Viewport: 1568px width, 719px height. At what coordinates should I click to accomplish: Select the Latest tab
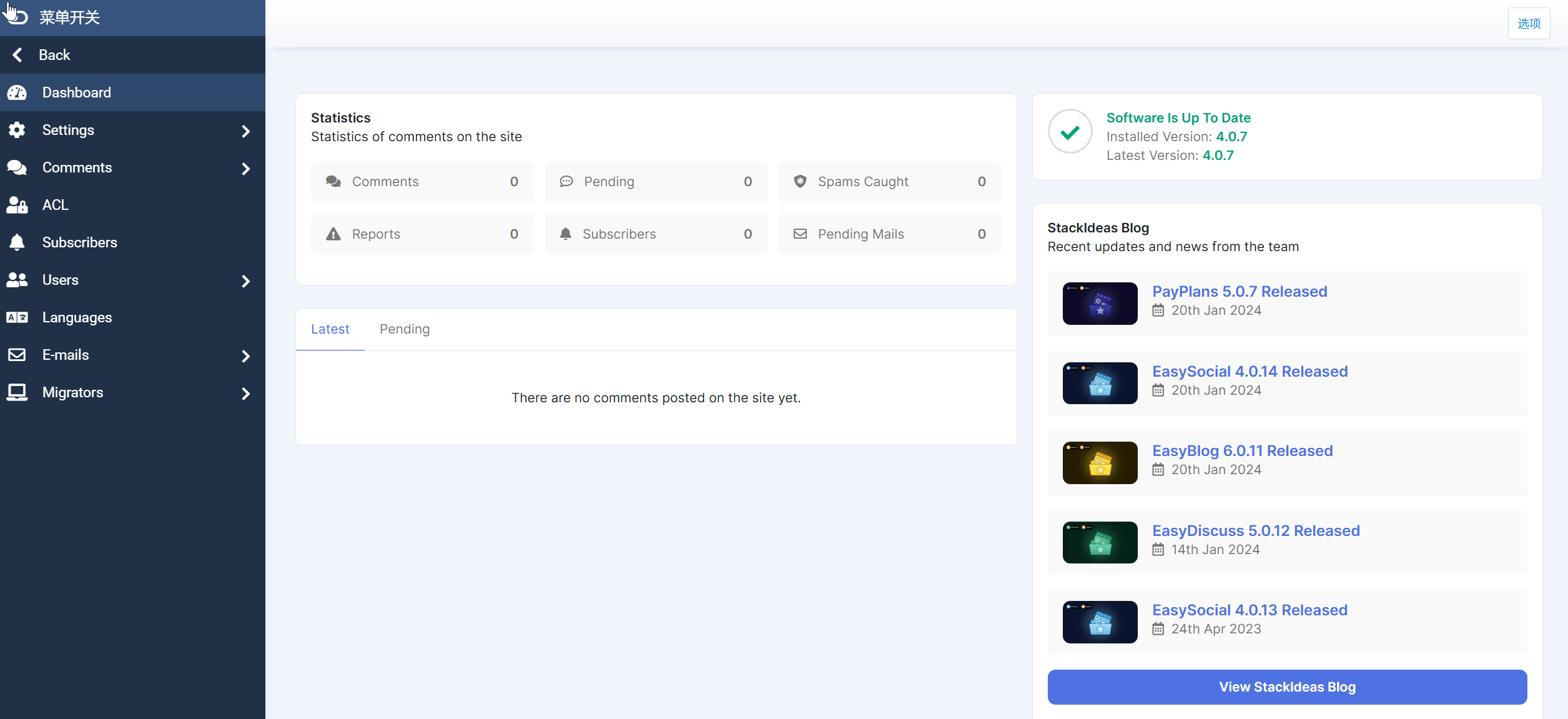pyautogui.click(x=330, y=329)
